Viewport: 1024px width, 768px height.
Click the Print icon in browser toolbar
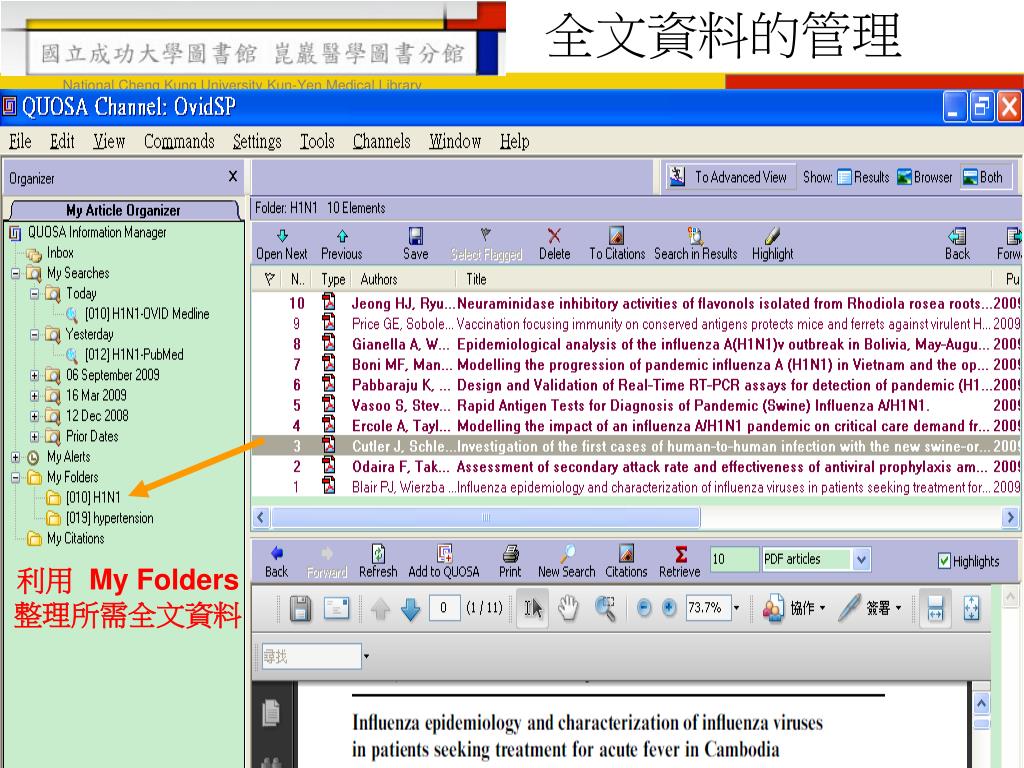pyautogui.click(x=510, y=553)
